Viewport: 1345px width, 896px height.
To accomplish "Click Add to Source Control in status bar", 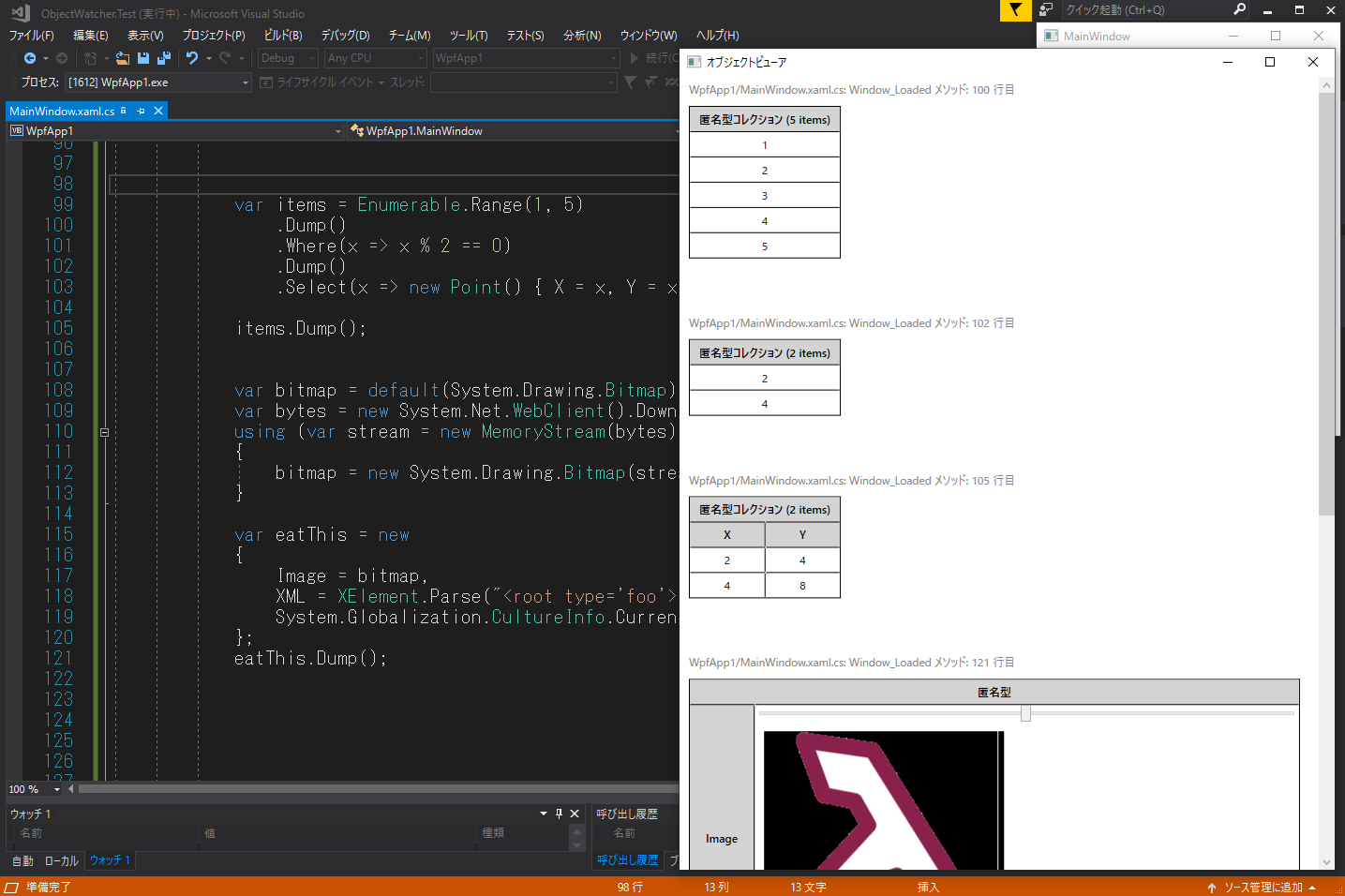I will [x=1263, y=888].
